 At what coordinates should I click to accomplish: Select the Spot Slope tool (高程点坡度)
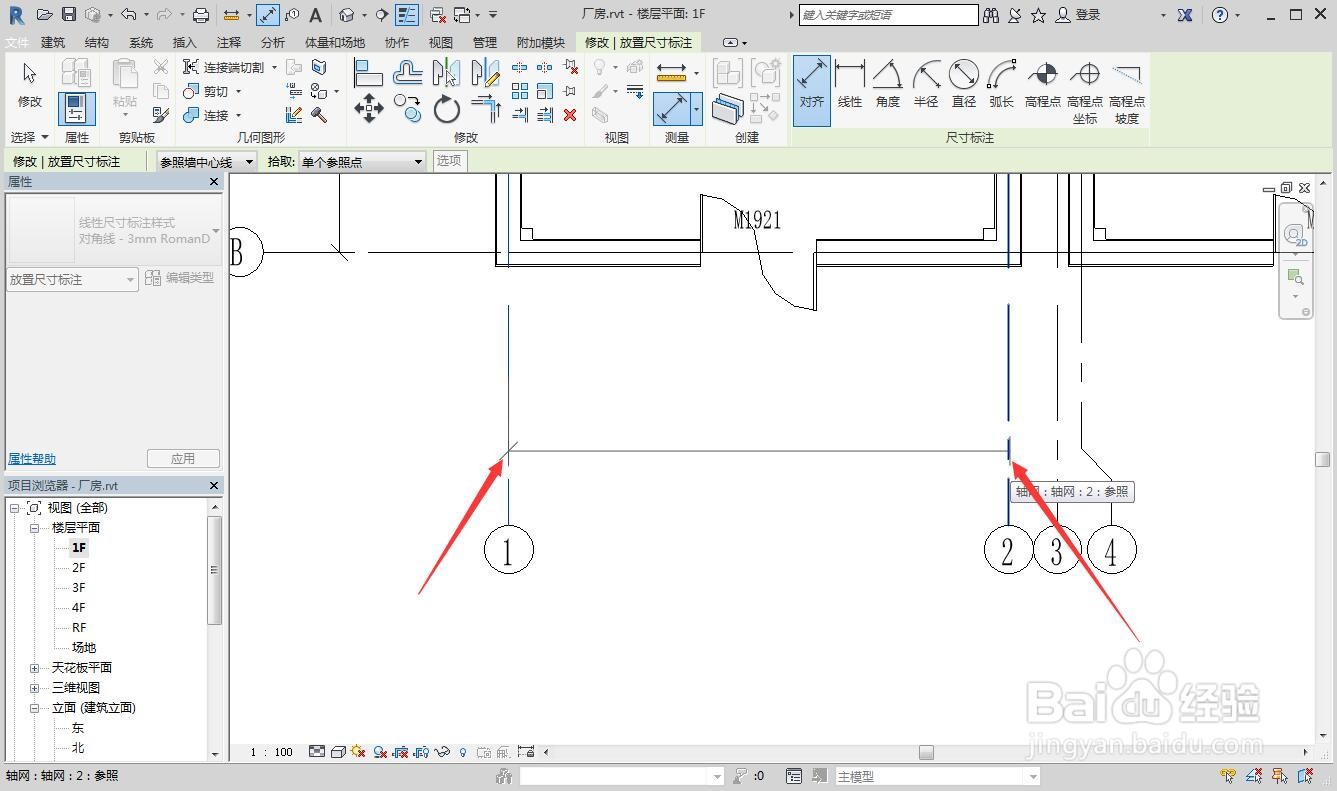point(1127,92)
